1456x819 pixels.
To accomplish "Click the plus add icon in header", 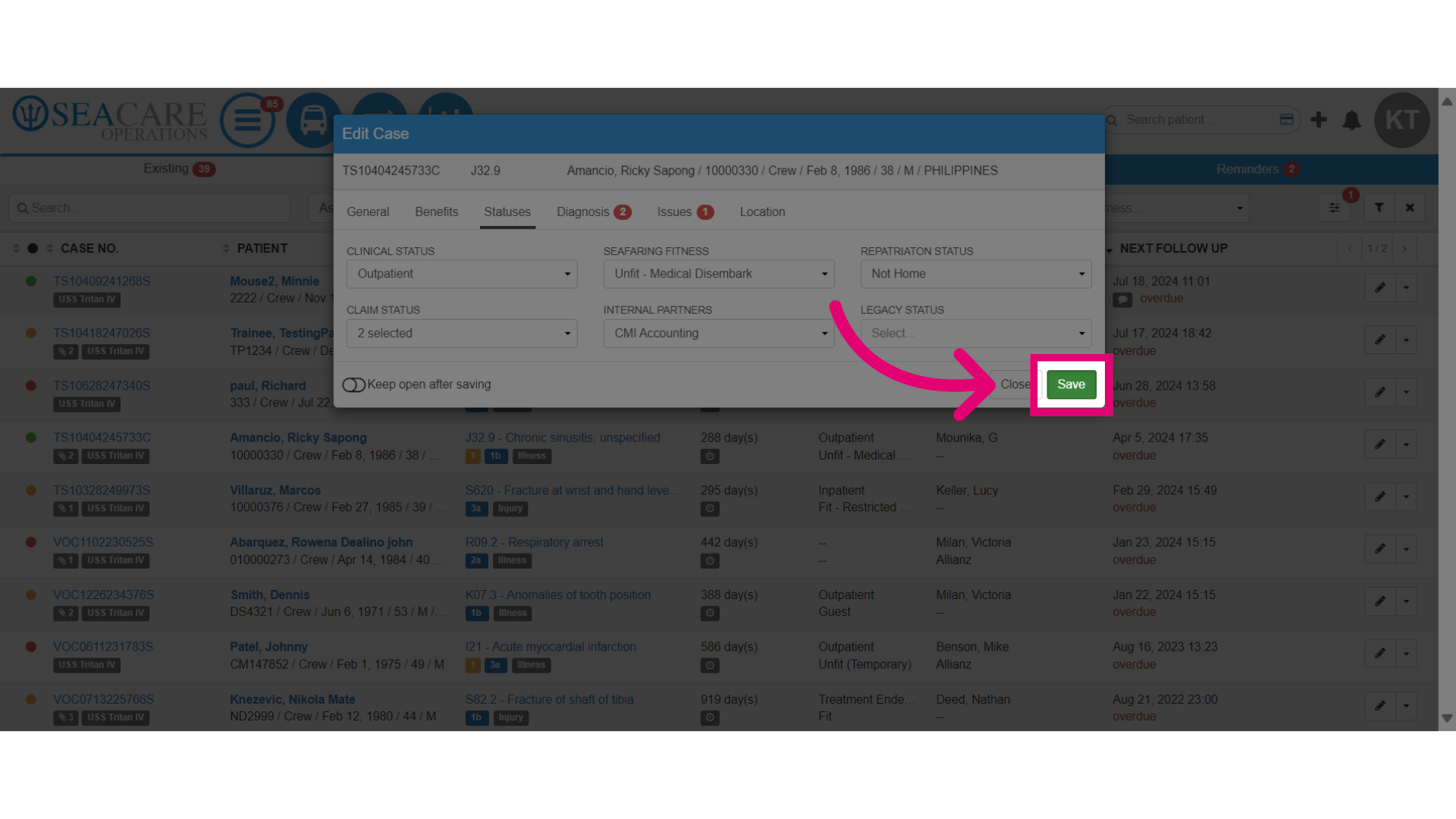I will [x=1319, y=120].
